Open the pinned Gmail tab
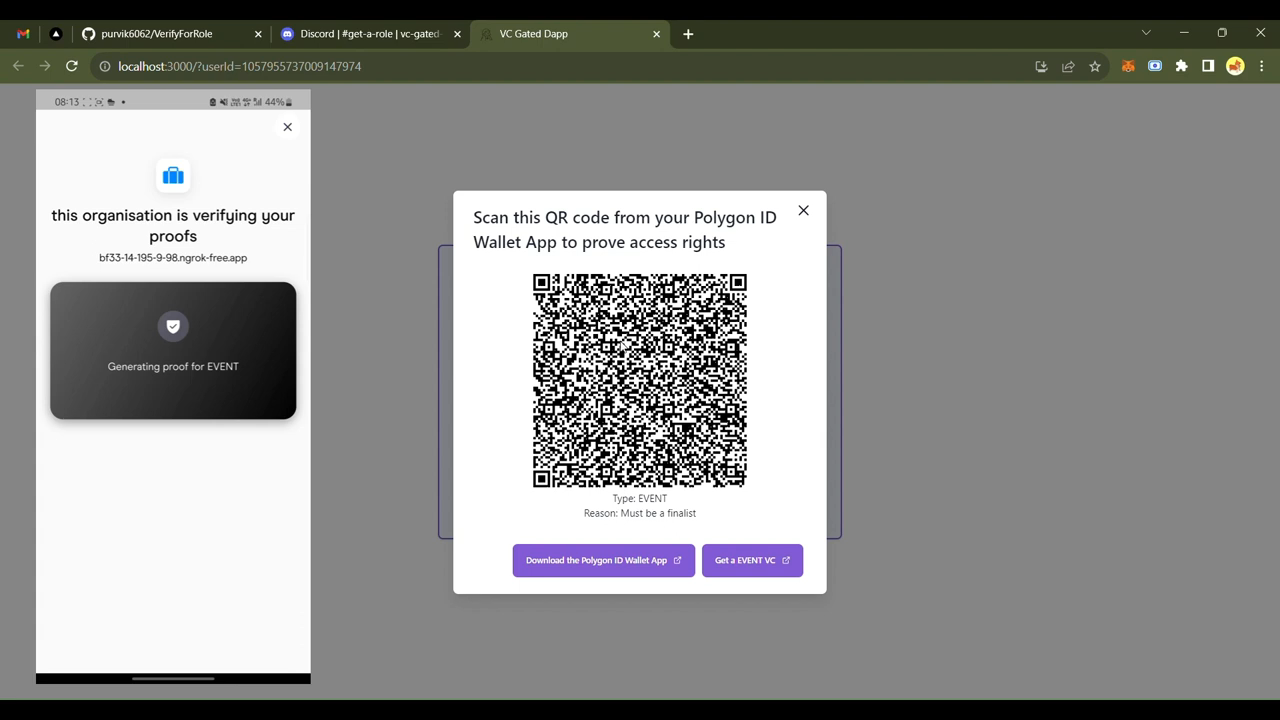The height and width of the screenshot is (720, 1280). 23,34
